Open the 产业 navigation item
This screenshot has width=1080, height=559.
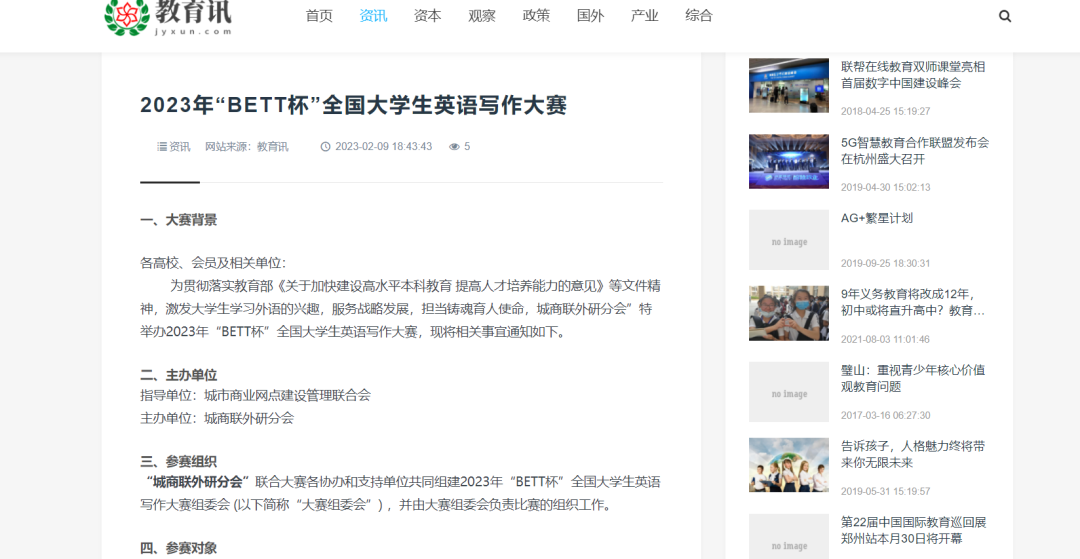click(645, 16)
